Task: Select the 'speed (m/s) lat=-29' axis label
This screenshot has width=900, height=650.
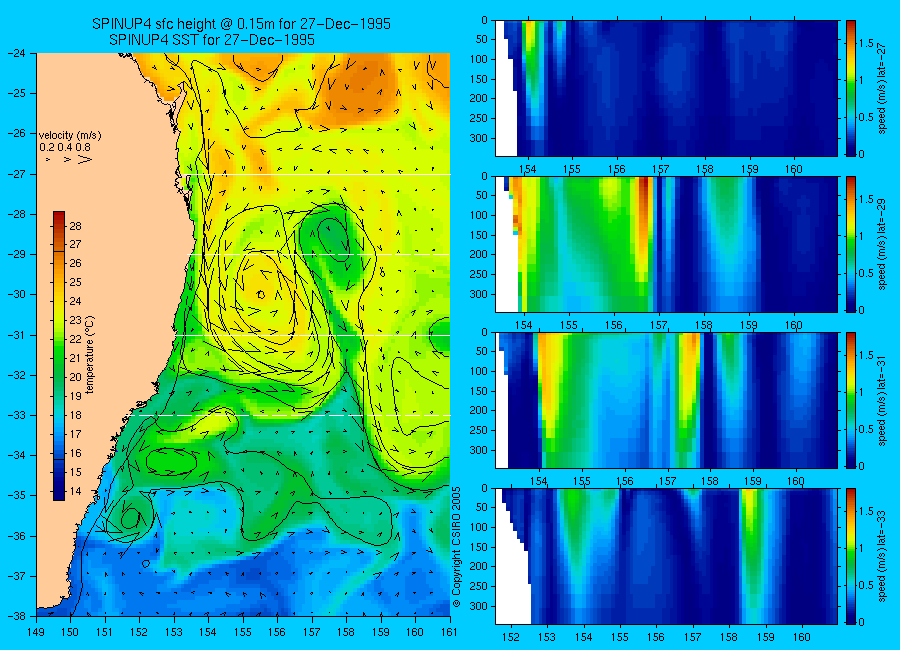Action: (x=882, y=244)
